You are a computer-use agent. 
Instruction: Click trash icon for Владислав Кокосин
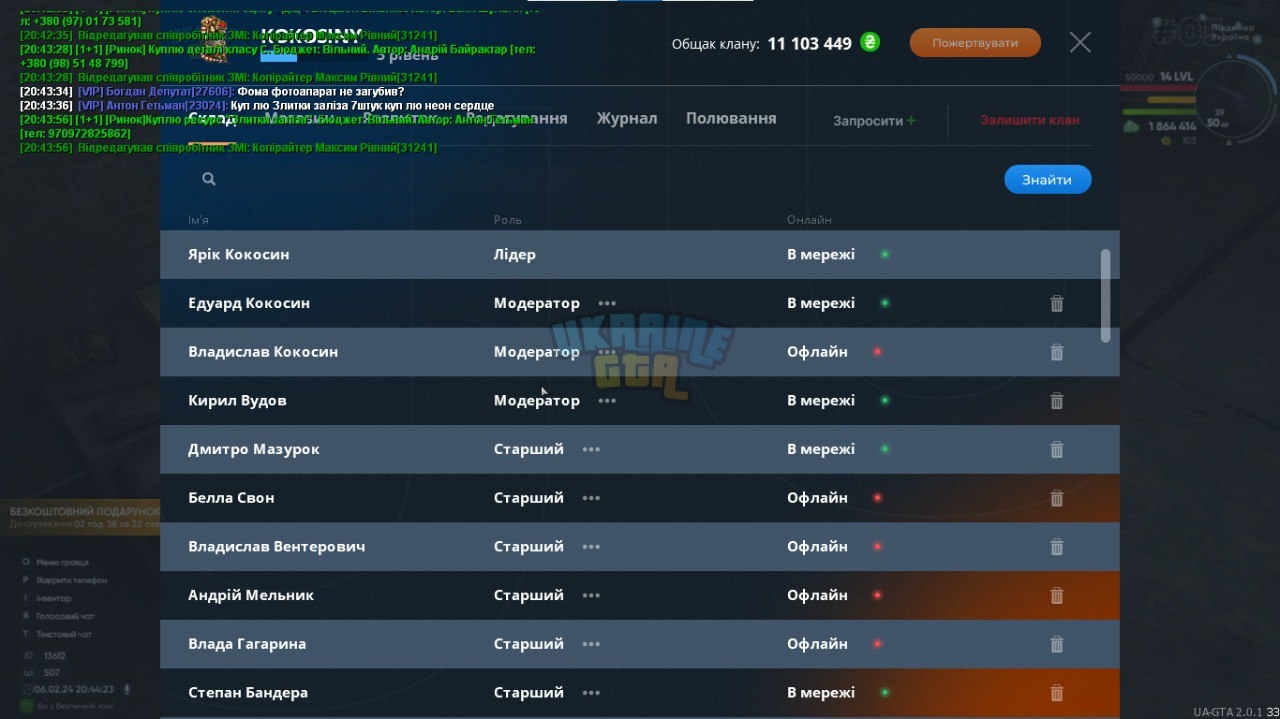coord(1056,352)
